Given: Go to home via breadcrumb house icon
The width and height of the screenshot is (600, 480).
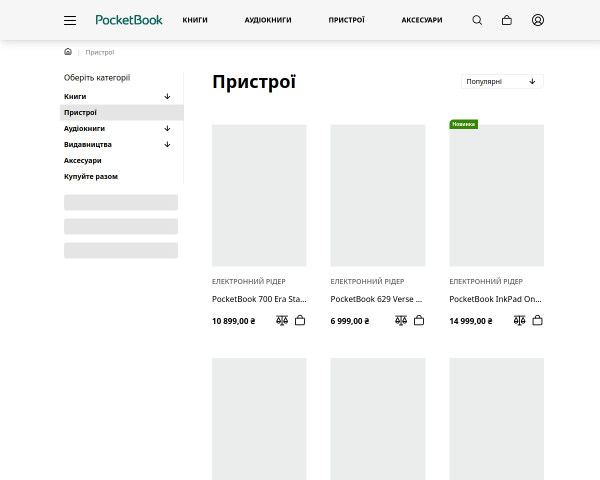Looking at the screenshot, I should 68,52.
